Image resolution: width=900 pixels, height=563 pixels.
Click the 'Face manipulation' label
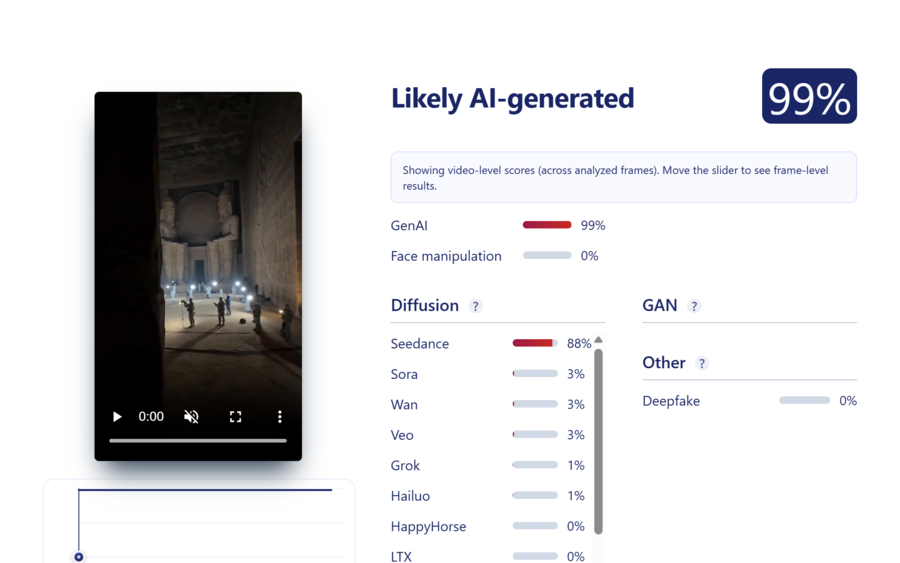click(446, 256)
